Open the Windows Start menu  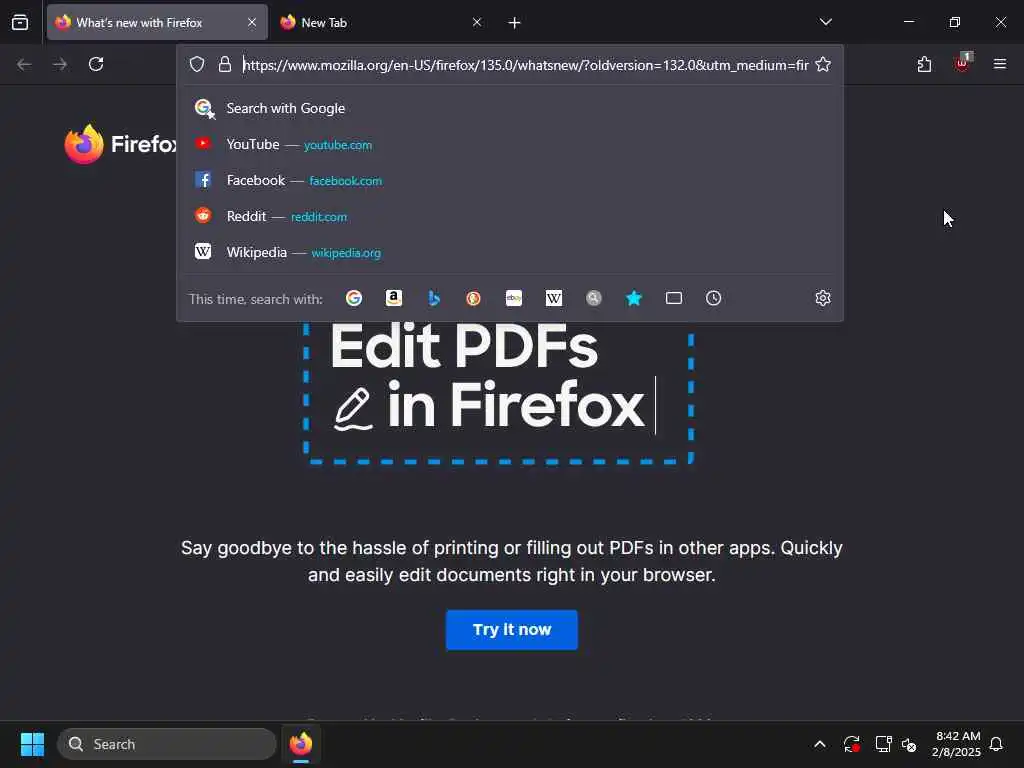point(32,744)
